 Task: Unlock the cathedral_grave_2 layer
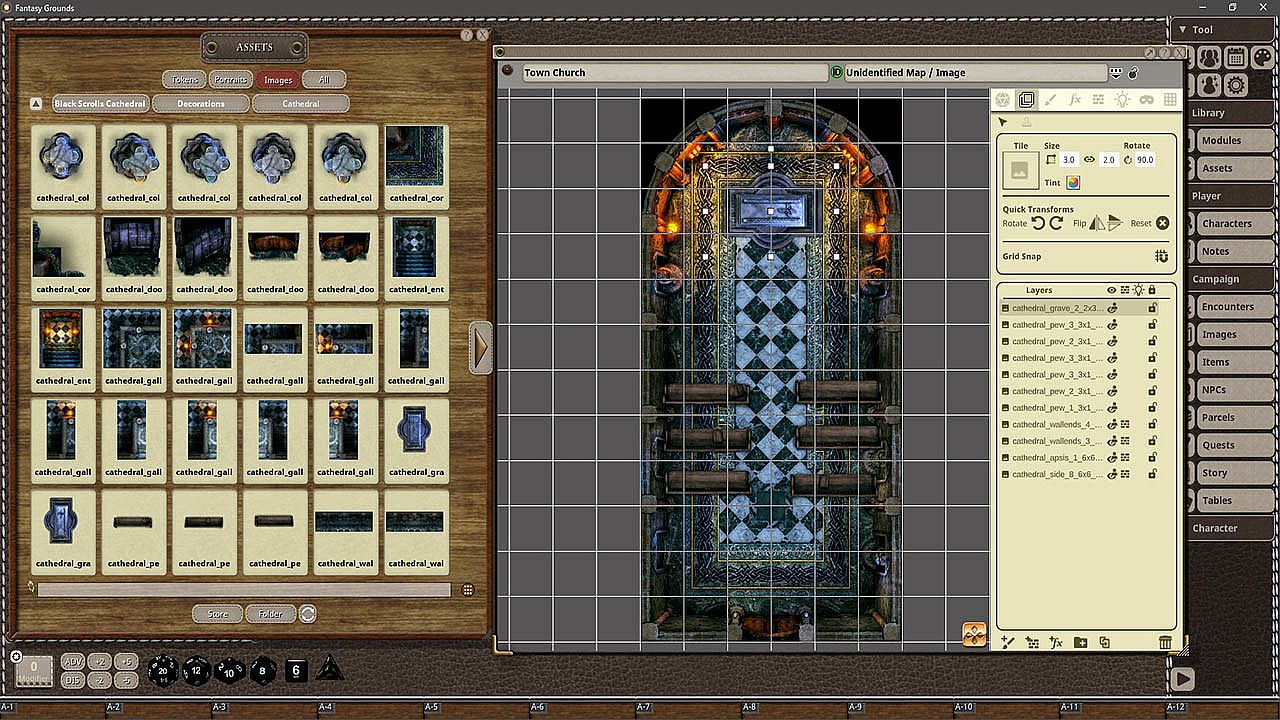pos(1152,308)
